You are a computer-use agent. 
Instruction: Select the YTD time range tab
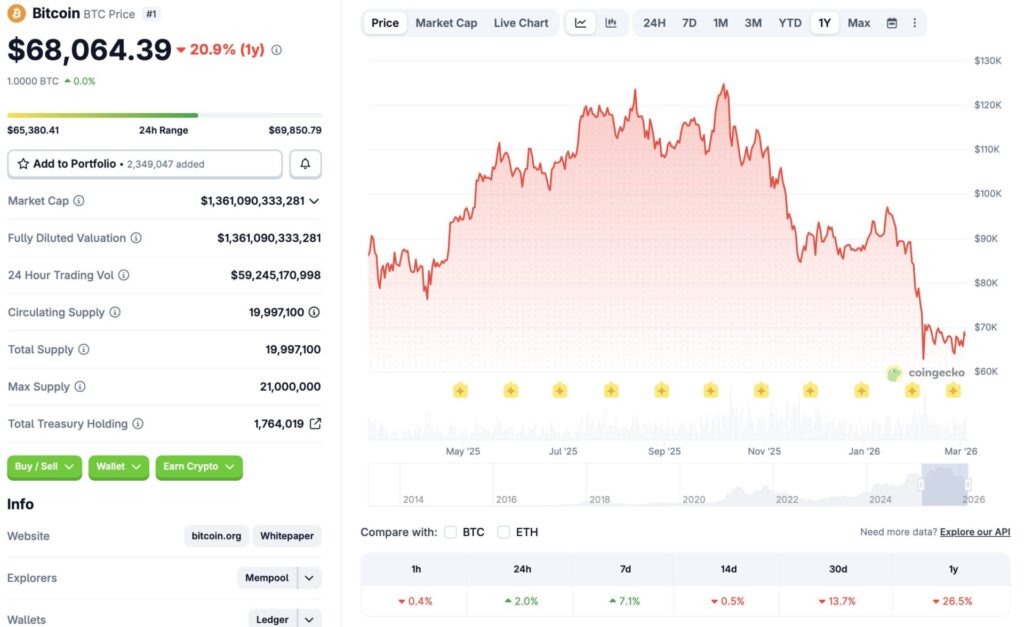coord(789,22)
